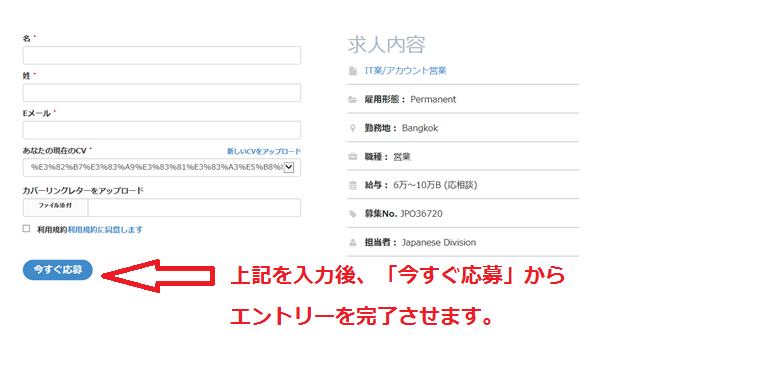Click the 名 first name input field
This screenshot has height=382, width=768.
pyautogui.click(x=162, y=55)
